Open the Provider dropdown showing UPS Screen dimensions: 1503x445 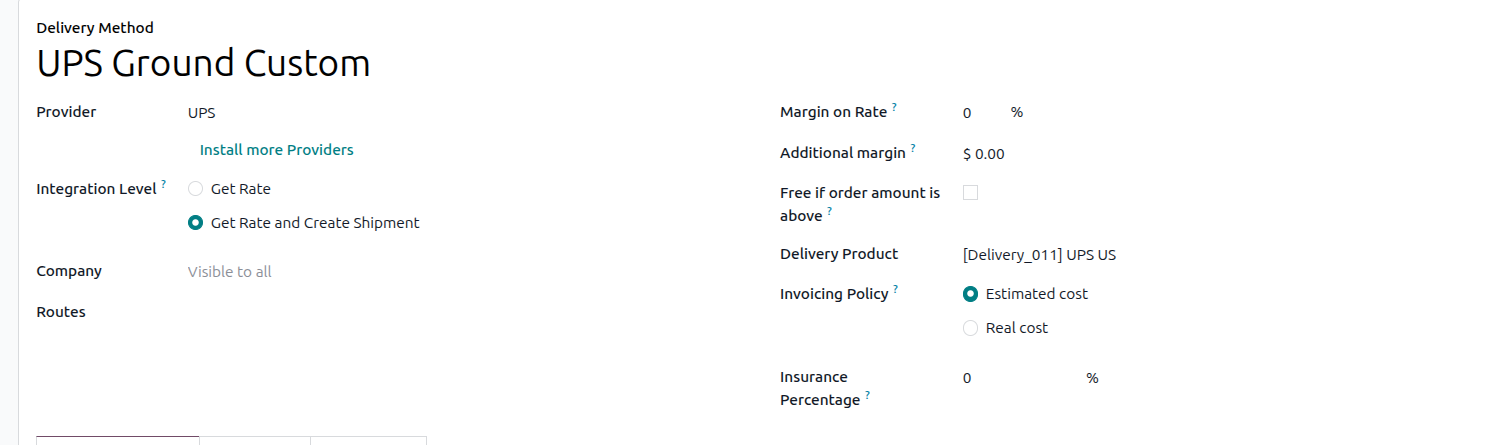point(300,113)
